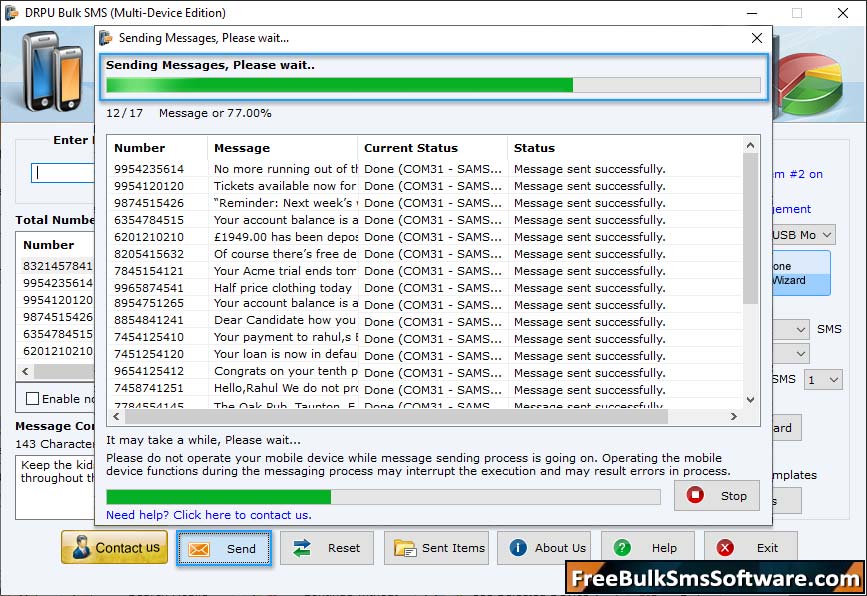
Task: Click the table scroll down arrow
Action: click(x=750, y=400)
